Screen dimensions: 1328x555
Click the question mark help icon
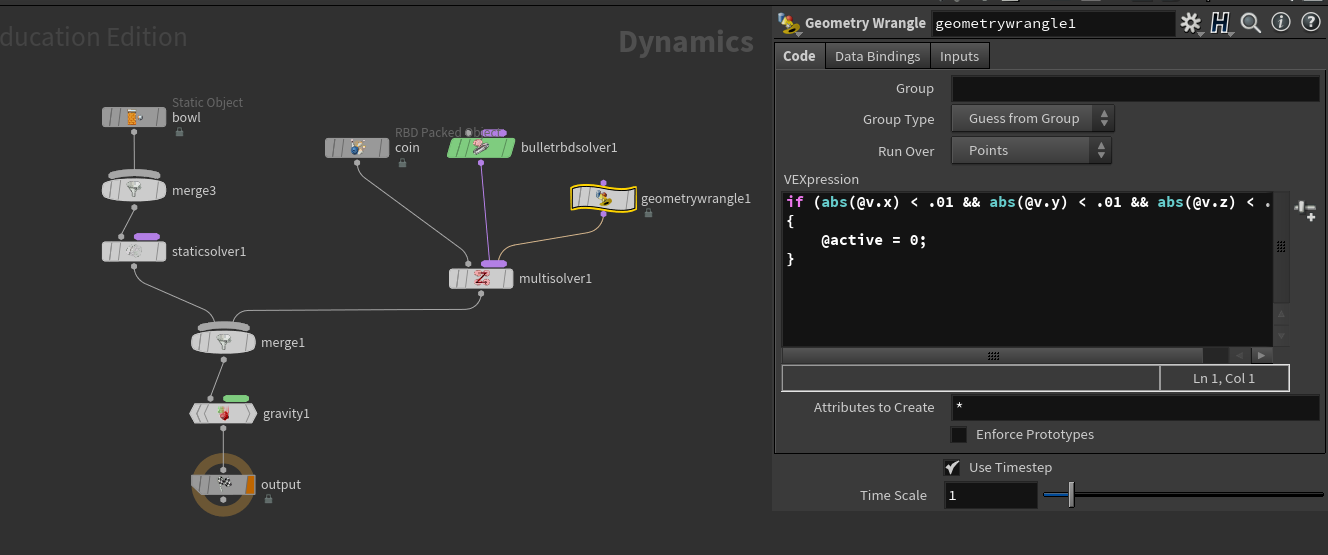click(1309, 22)
